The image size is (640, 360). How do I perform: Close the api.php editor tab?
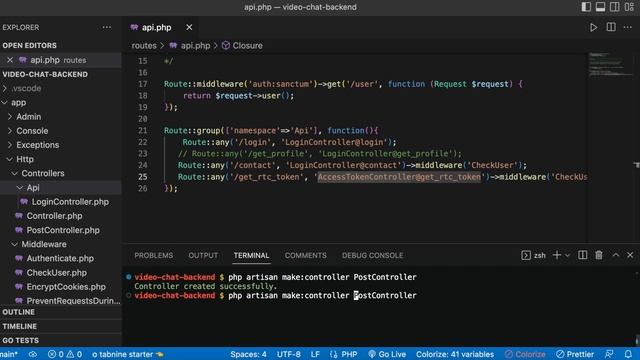point(189,27)
